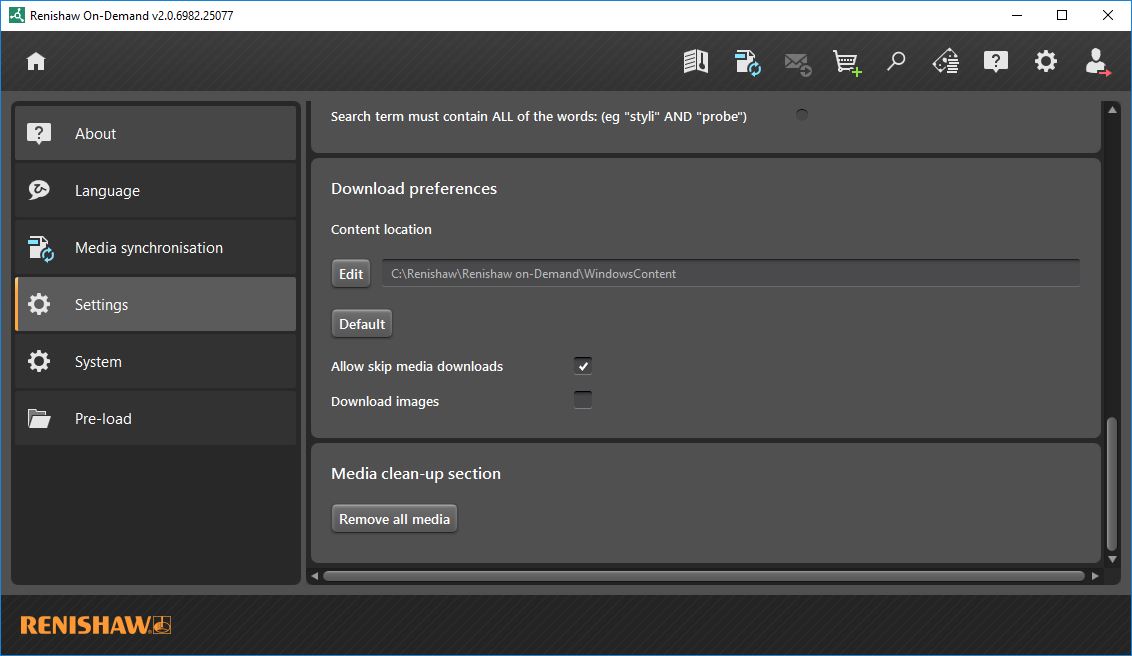Click the media sync toolbar icon

coord(747,62)
